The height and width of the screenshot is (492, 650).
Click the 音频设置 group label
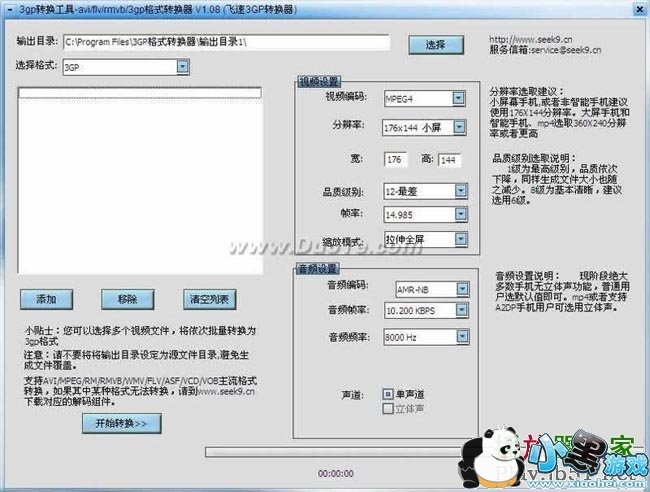[x=318, y=269]
